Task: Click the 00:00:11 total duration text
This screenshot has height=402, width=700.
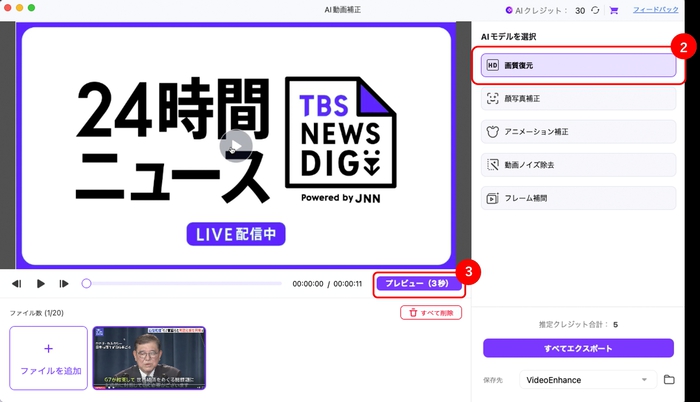Action: tap(348, 284)
